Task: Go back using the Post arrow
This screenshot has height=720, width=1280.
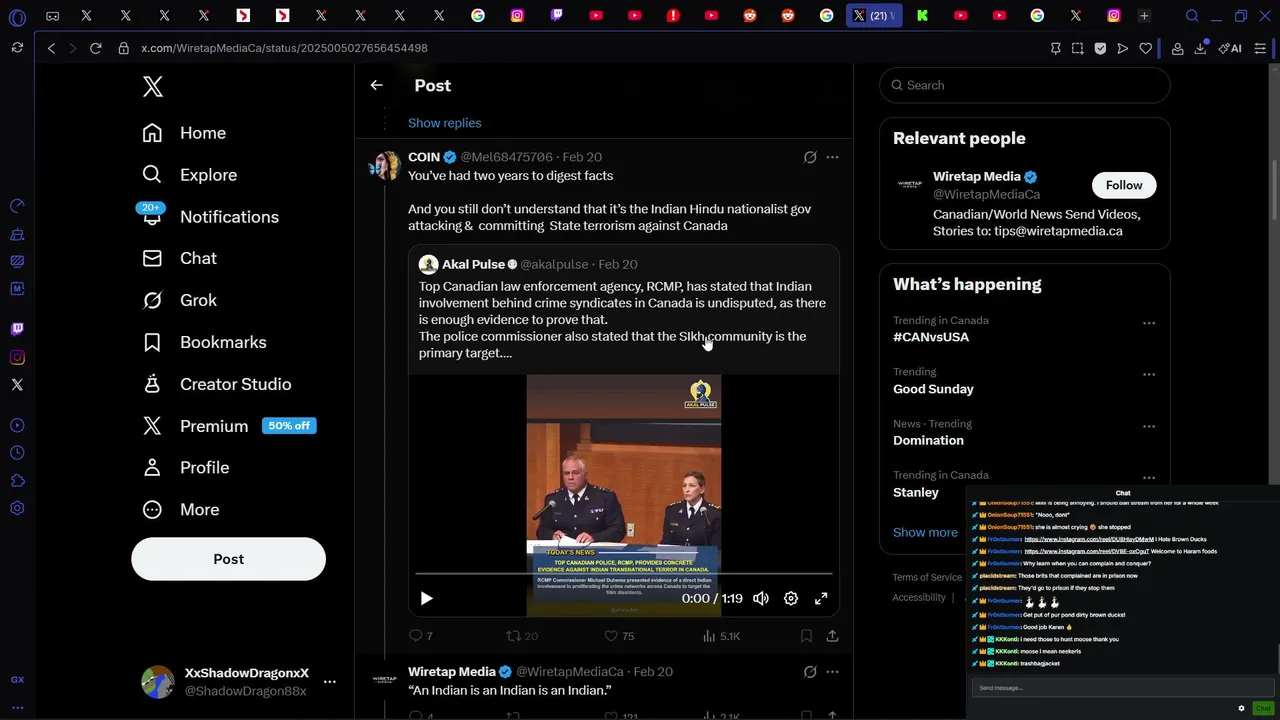Action: (376, 86)
